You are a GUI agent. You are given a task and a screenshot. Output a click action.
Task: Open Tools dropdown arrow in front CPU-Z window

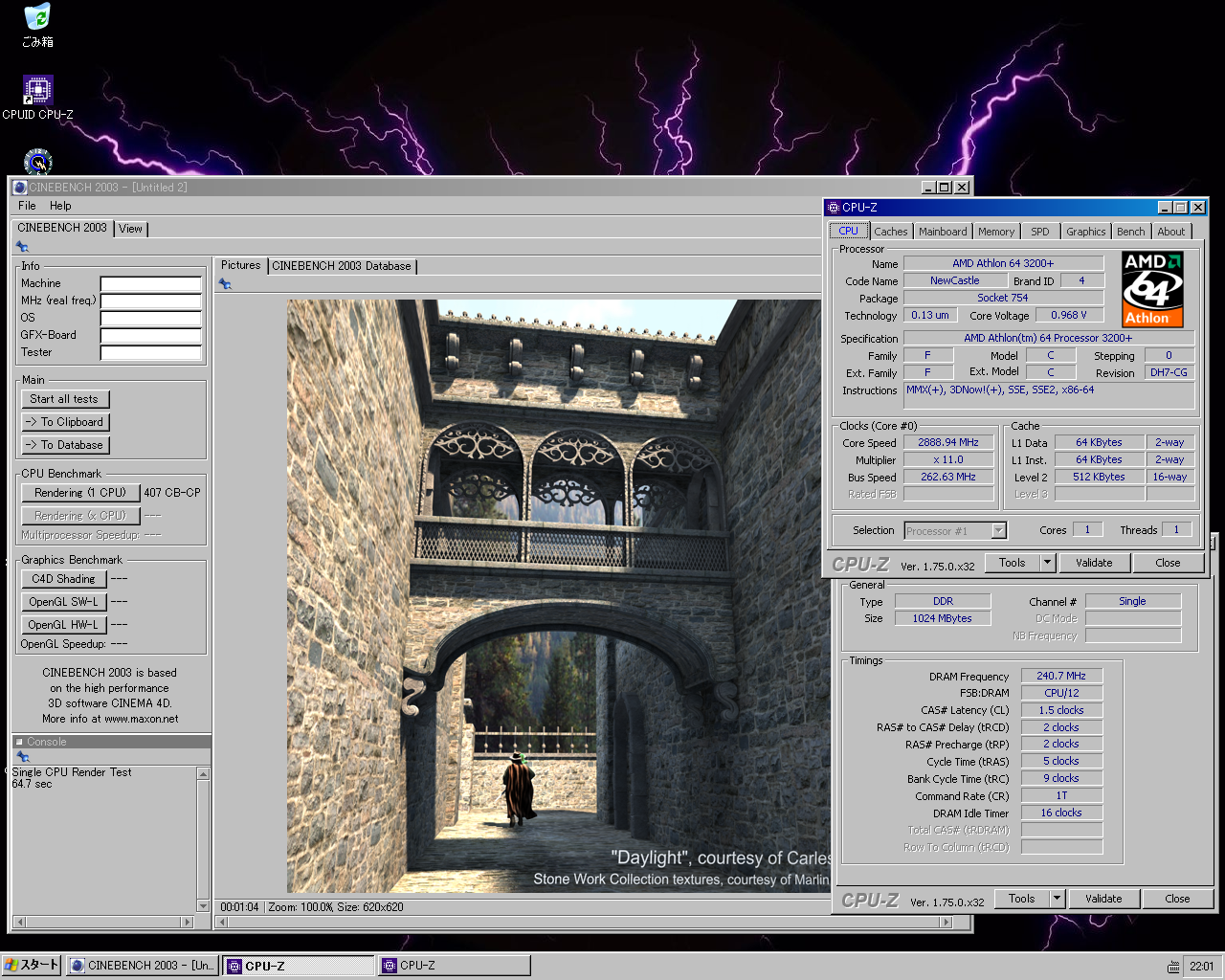[x=1048, y=563]
